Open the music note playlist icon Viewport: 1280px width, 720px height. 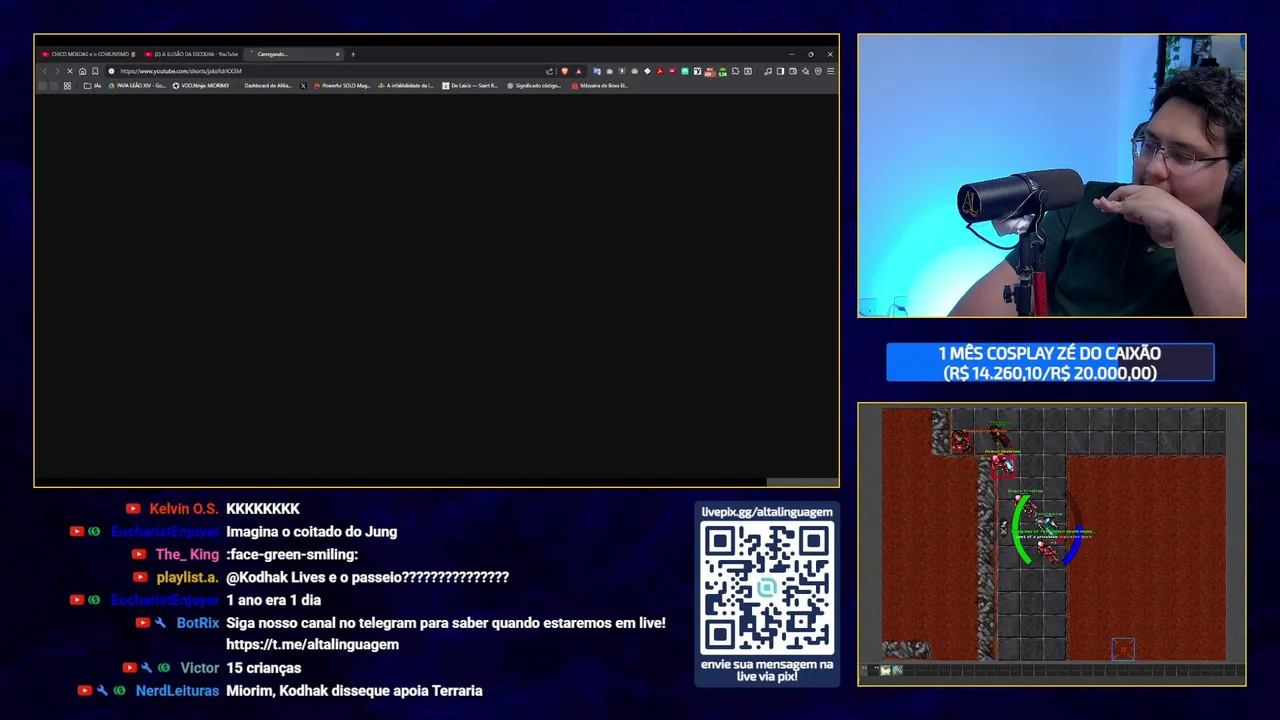(x=767, y=71)
